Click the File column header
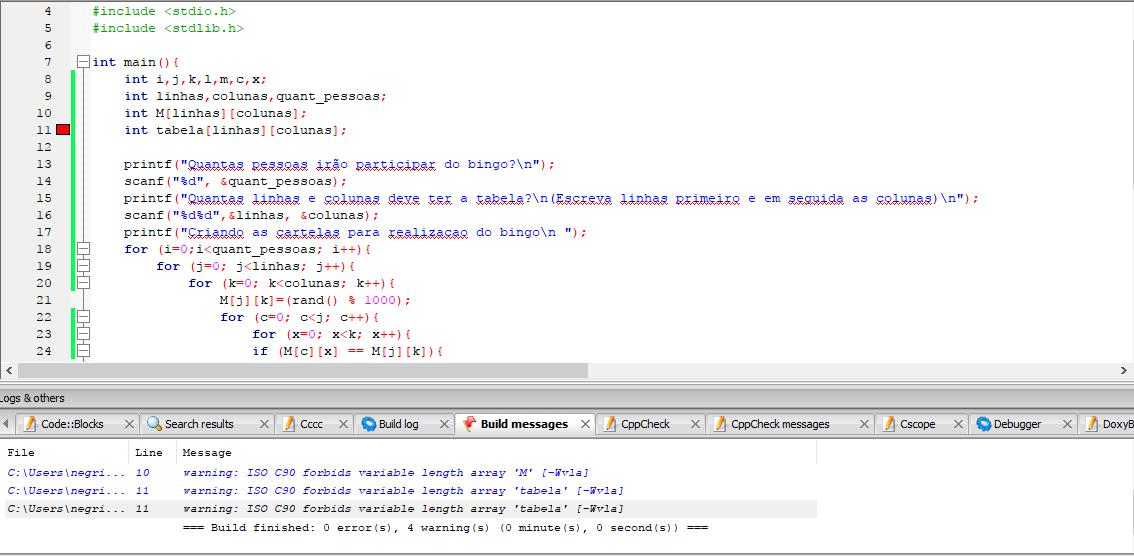1134x556 pixels. (x=67, y=453)
